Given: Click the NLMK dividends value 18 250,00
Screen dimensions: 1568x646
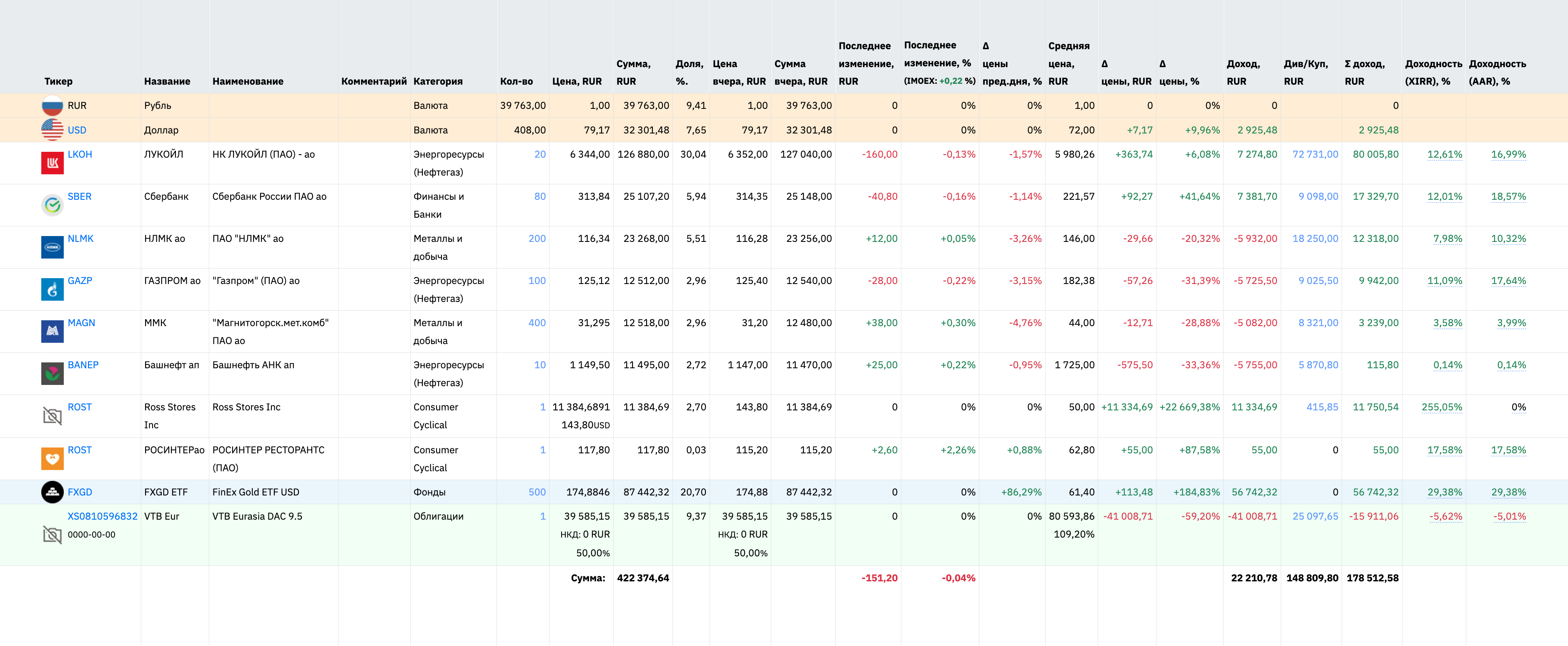Looking at the screenshot, I should click(1315, 239).
